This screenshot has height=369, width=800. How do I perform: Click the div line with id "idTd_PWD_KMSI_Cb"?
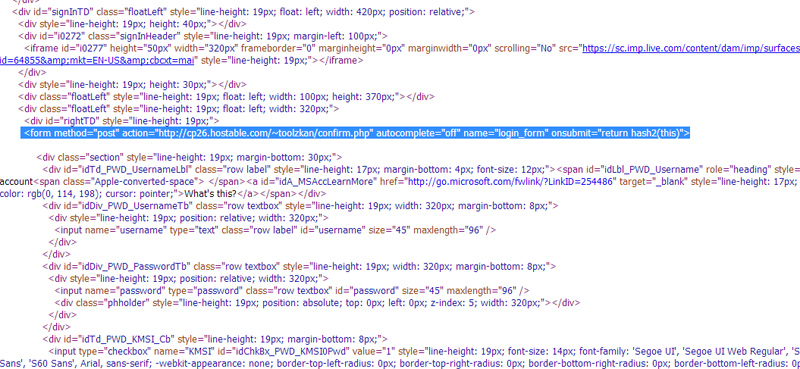[215, 339]
